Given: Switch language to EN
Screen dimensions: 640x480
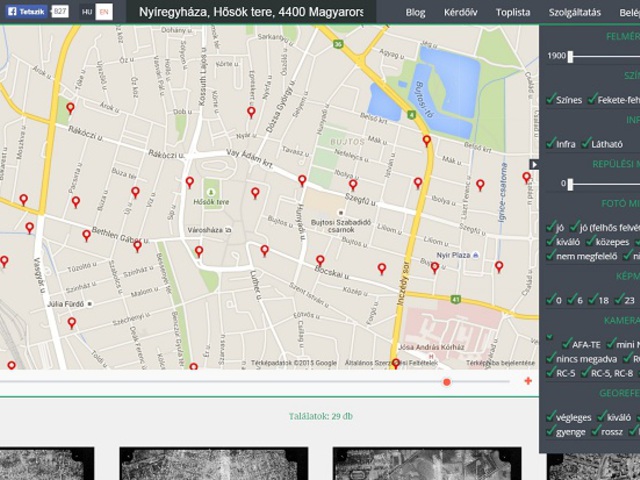Looking at the screenshot, I should pos(104,12).
